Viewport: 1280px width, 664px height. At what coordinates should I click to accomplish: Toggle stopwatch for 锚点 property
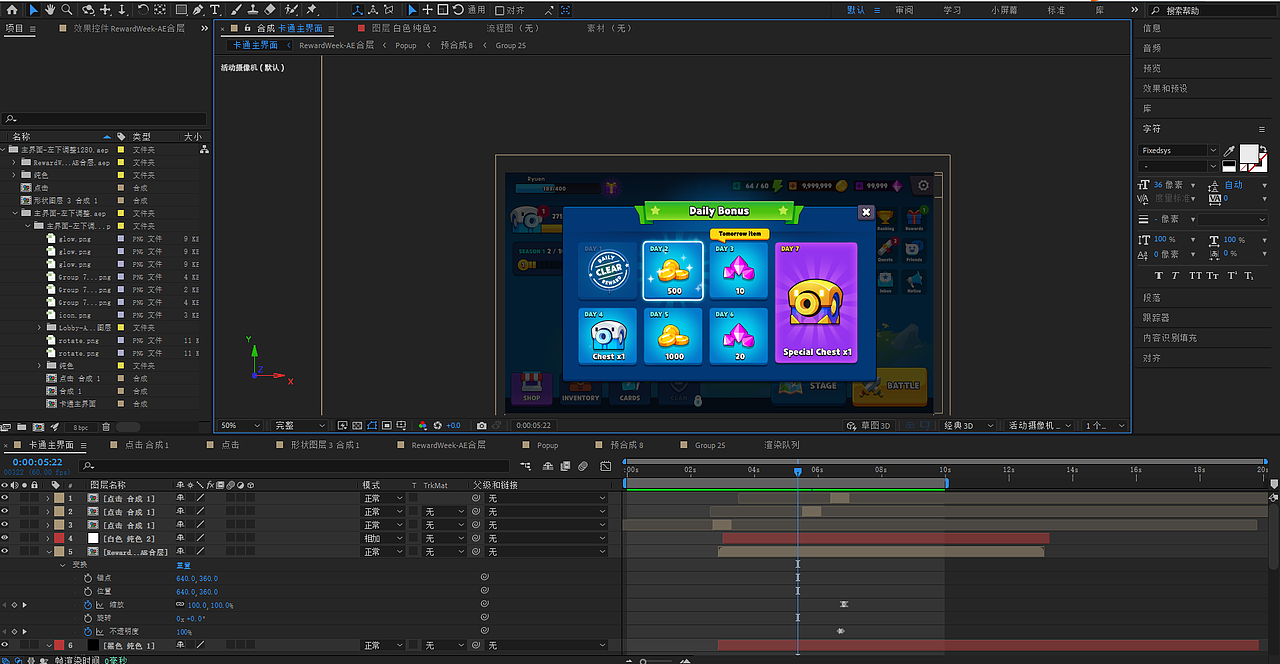tap(87, 578)
